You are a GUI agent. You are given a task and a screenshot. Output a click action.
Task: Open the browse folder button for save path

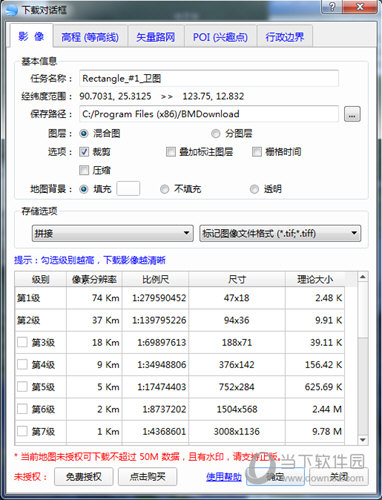352,114
